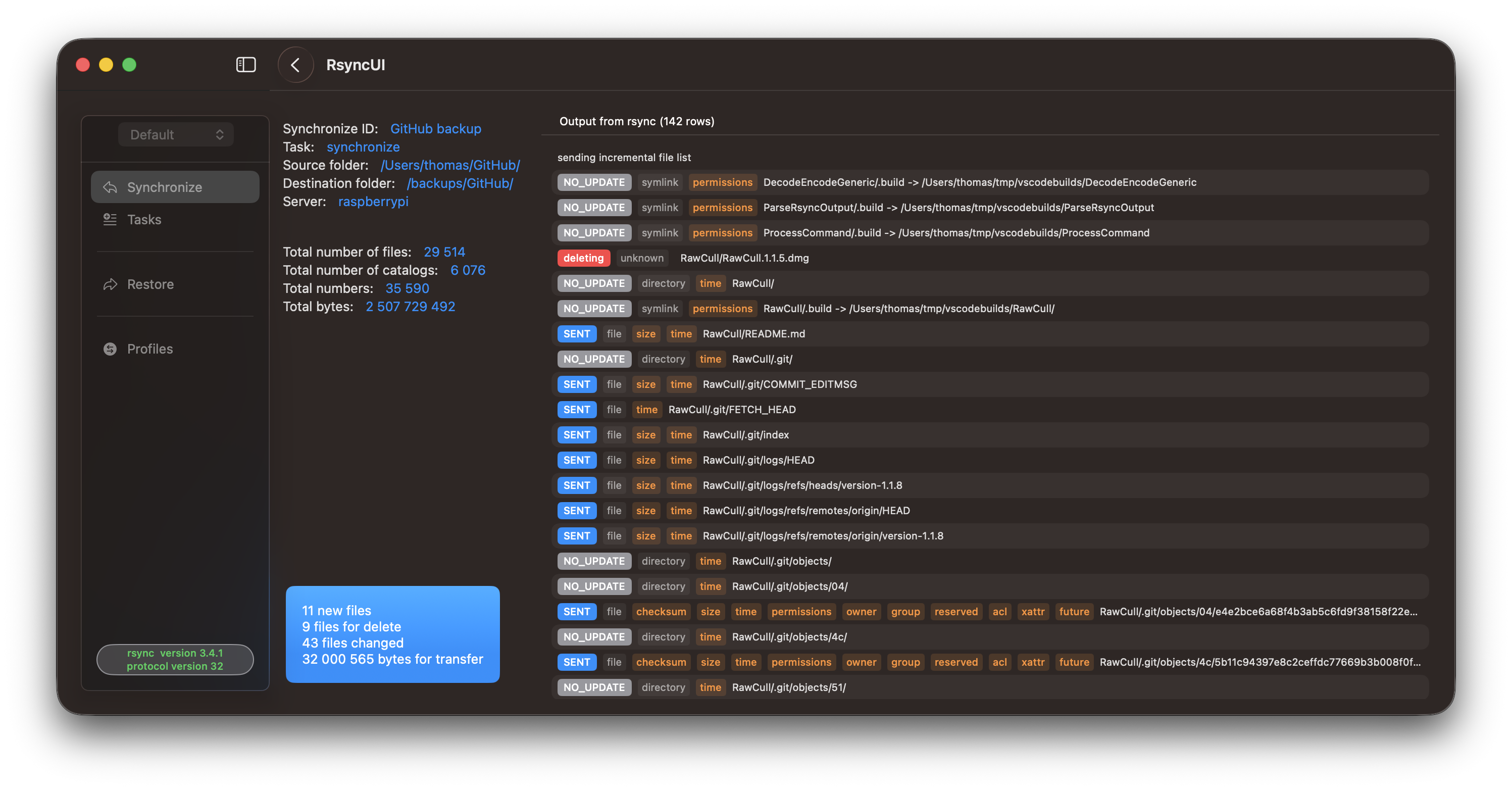Click the red deleting tag
The width and height of the screenshot is (1512, 790).
click(x=583, y=258)
